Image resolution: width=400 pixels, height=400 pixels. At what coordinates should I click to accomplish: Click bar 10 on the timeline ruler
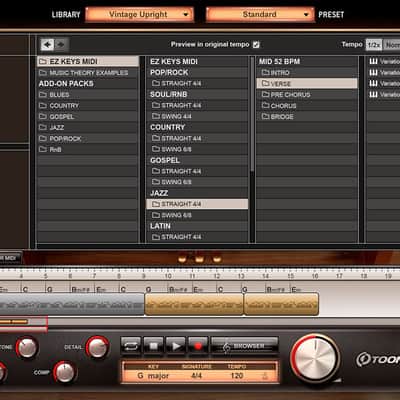click(168, 276)
